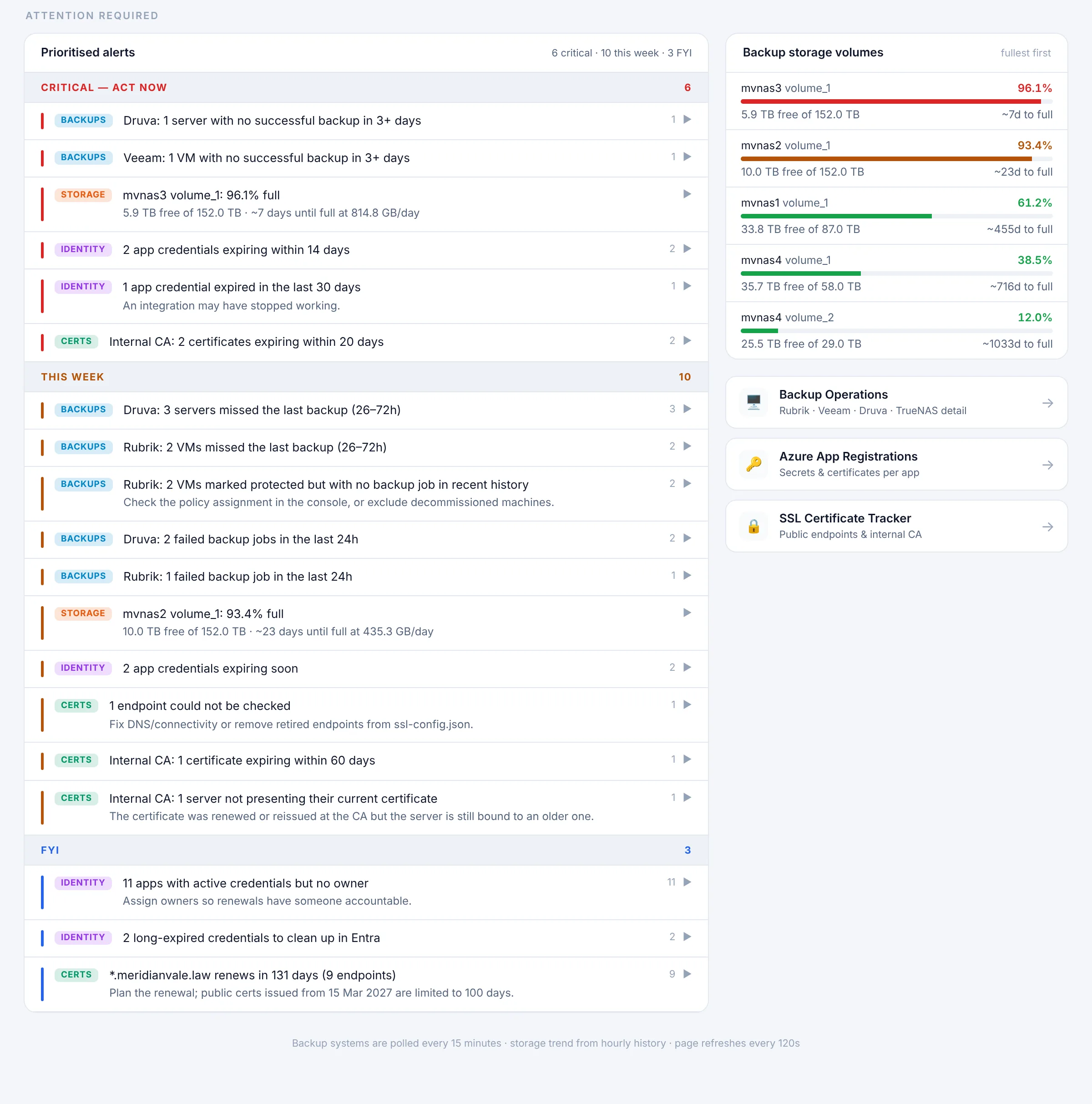The image size is (1092, 1104).
Task: Open the SSL Certificate Tracker title link
Action: coord(844,518)
